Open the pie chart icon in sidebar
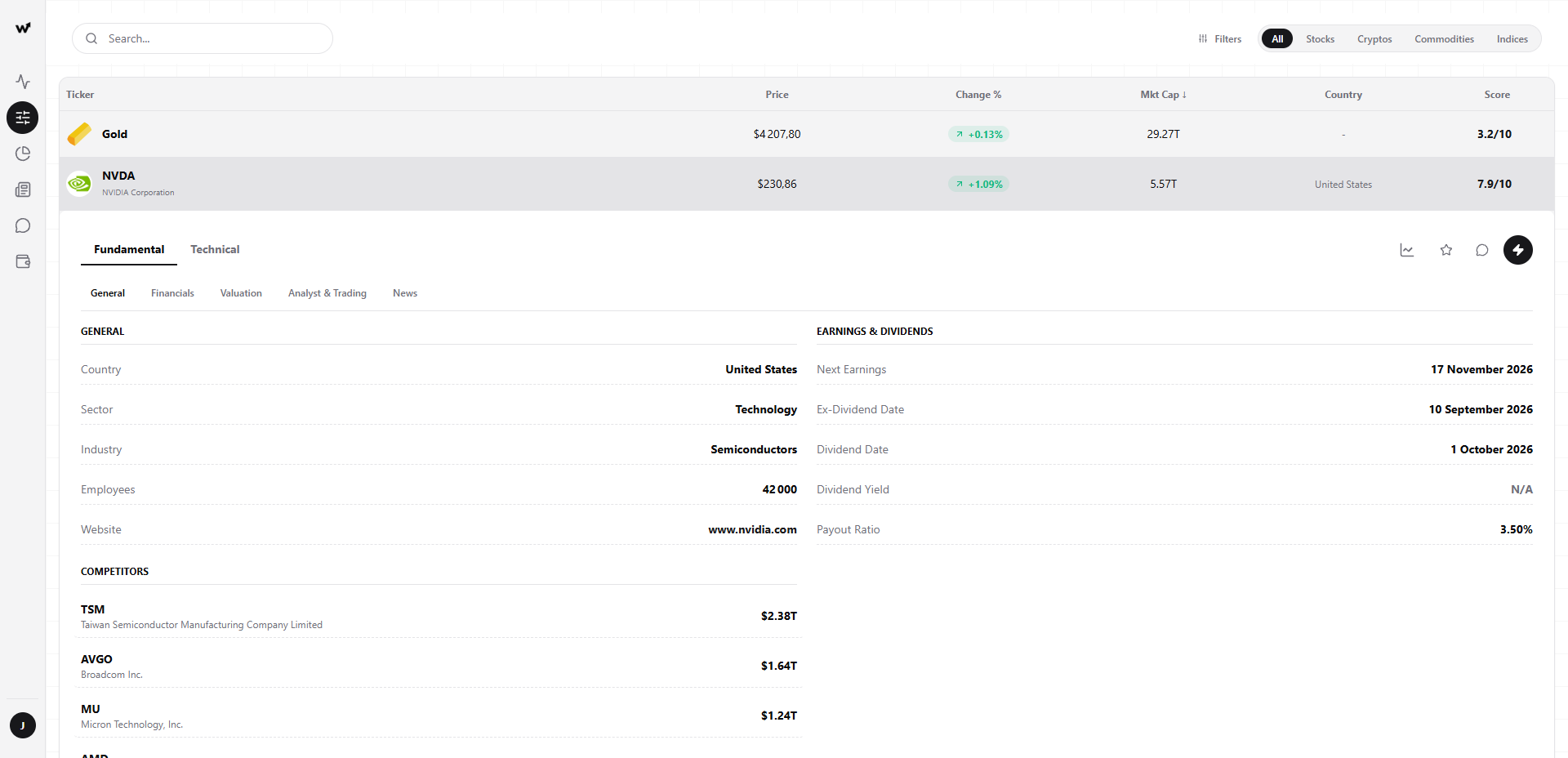 (23, 154)
